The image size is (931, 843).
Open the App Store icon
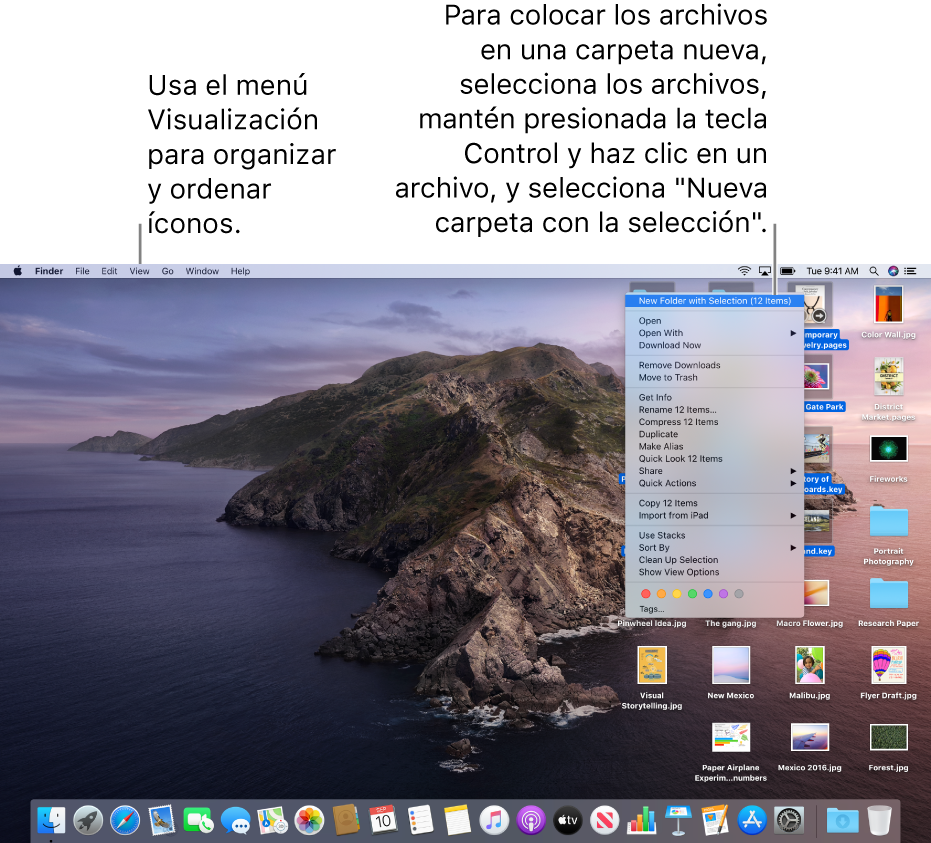(x=752, y=820)
